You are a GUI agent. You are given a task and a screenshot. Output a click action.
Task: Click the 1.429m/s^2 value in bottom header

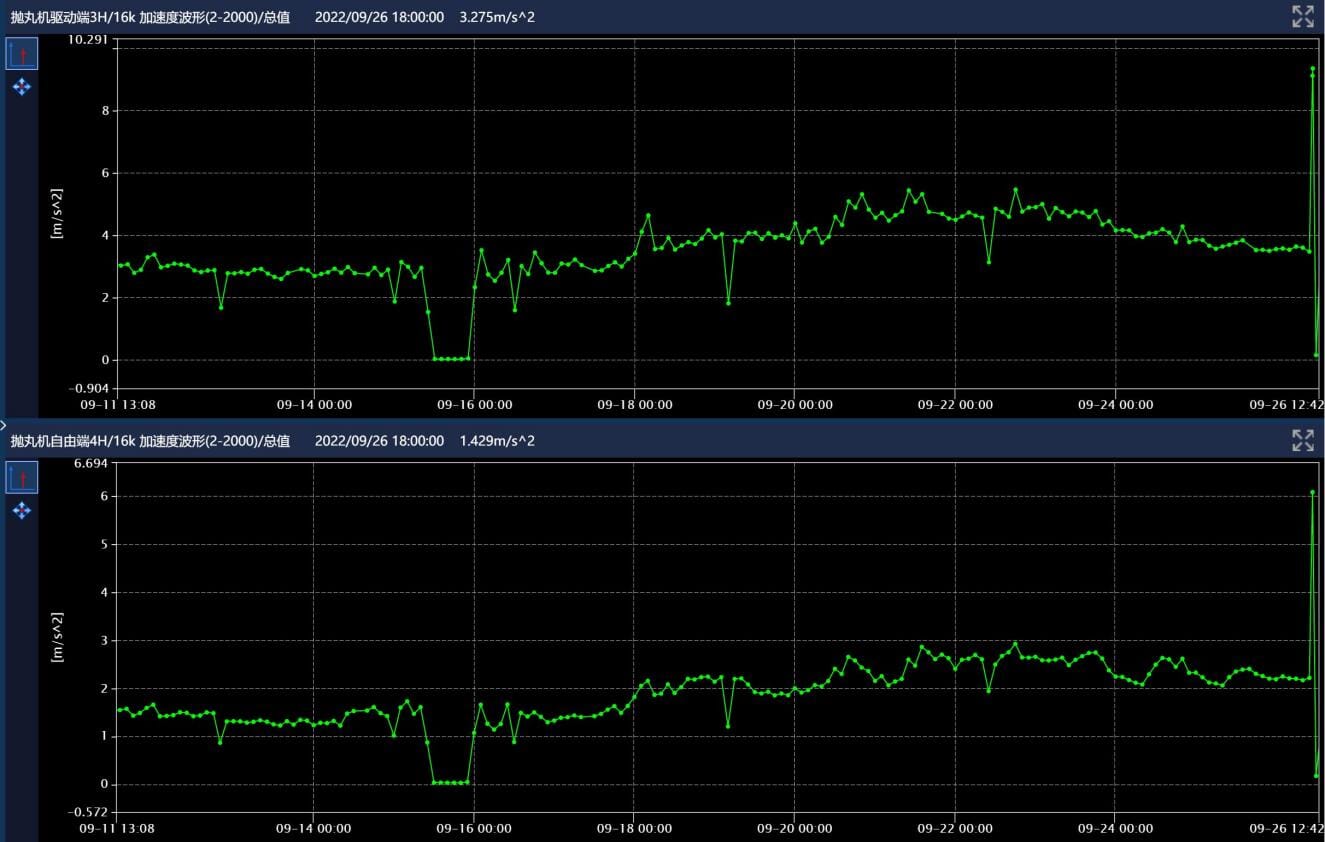click(x=497, y=441)
